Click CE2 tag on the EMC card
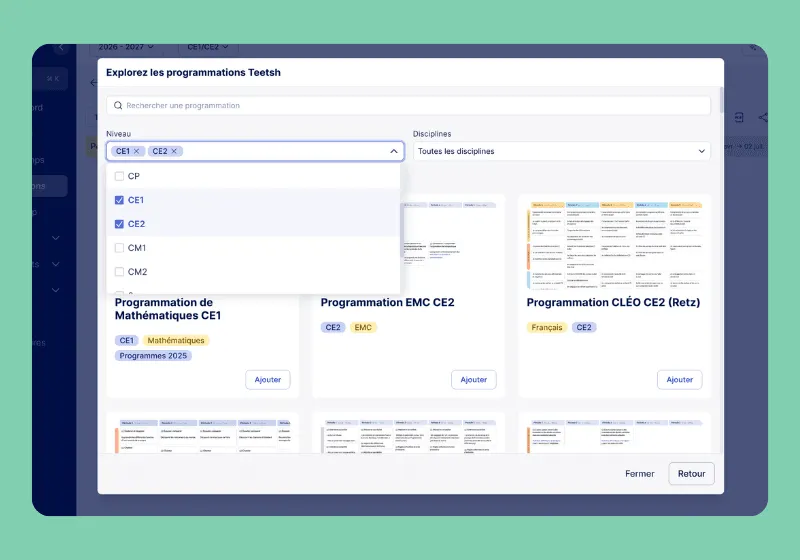The width and height of the screenshot is (800, 560). pyautogui.click(x=333, y=327)
